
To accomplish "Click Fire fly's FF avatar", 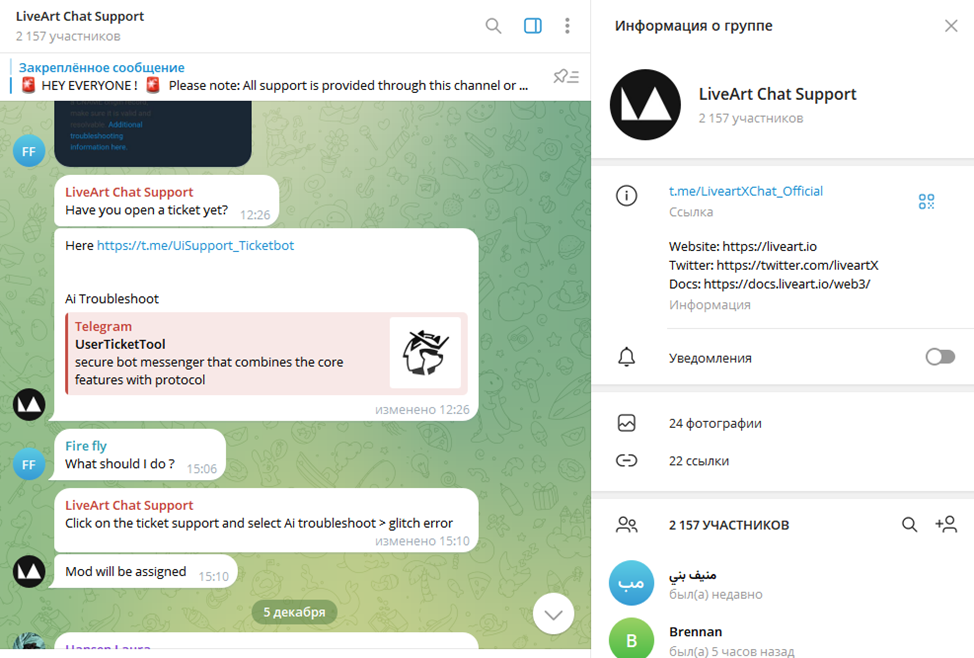I will tap(29, 465).
